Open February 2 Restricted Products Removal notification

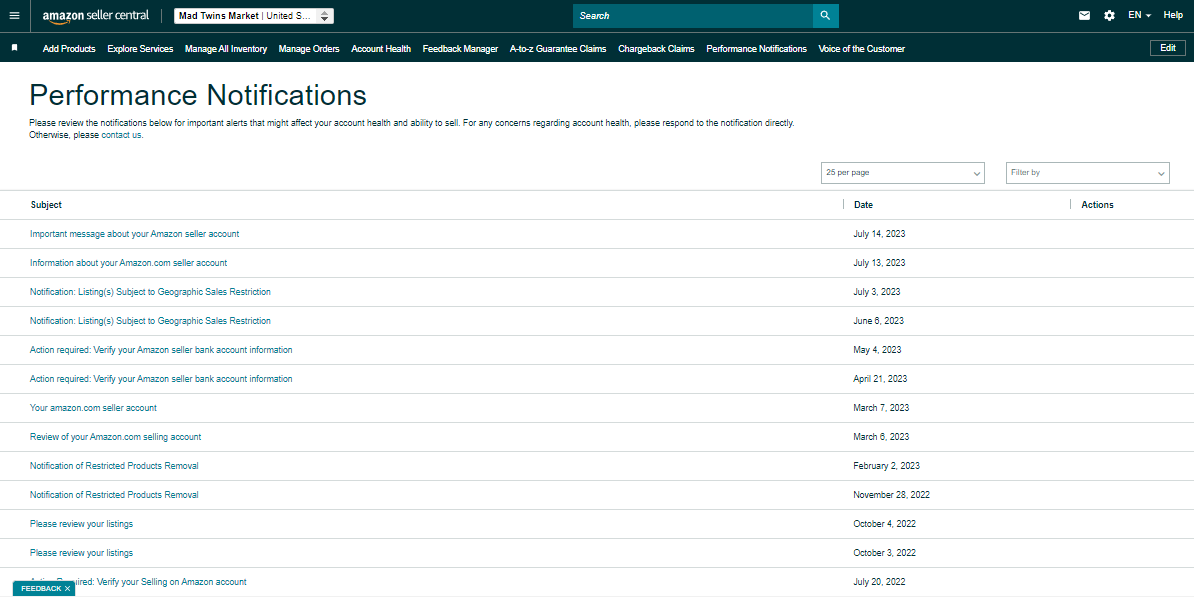pyautogui.click(x=114, y=465)
